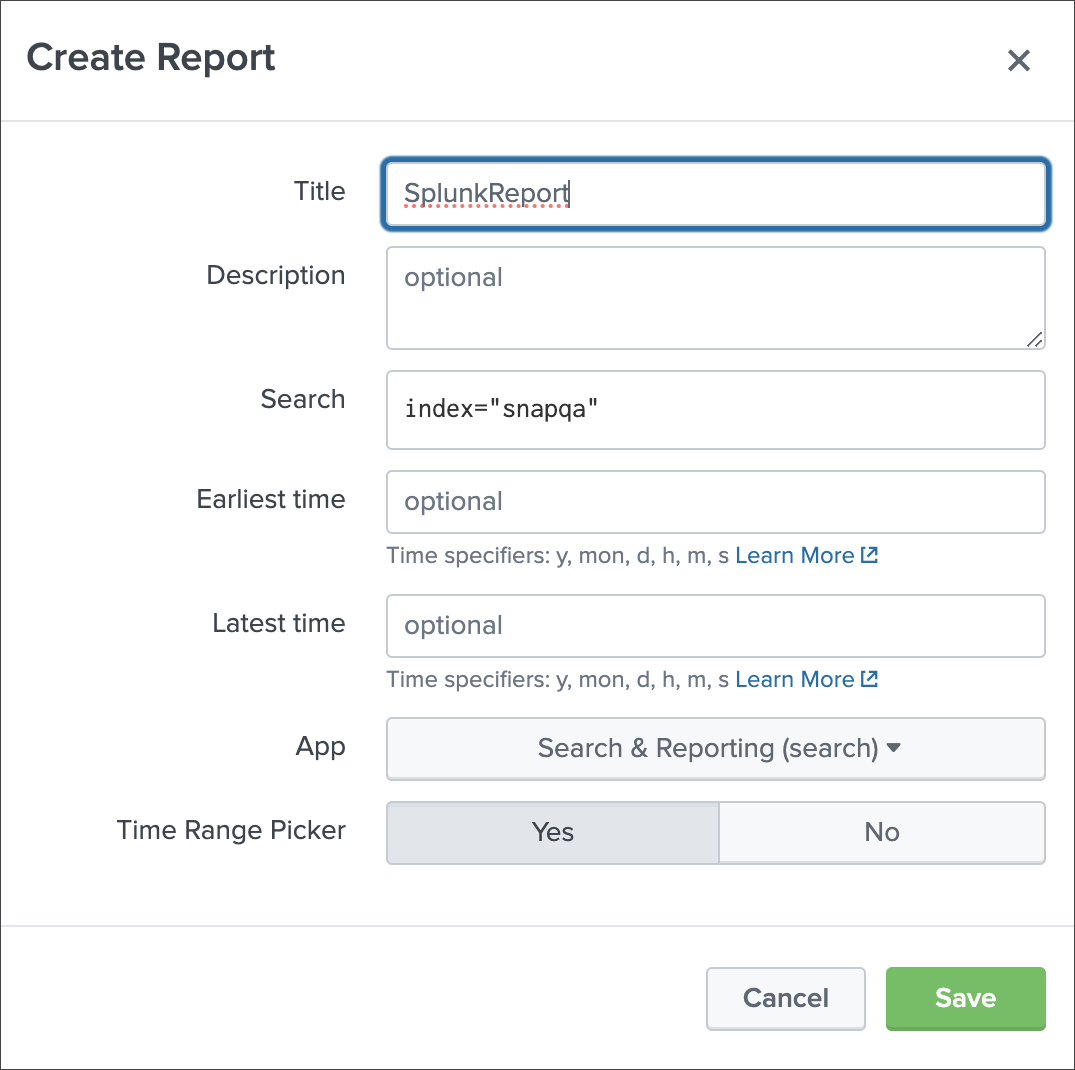Select Yes for the Time Range Picker
1075x1070 pixels.
click(x=552, y=832)
